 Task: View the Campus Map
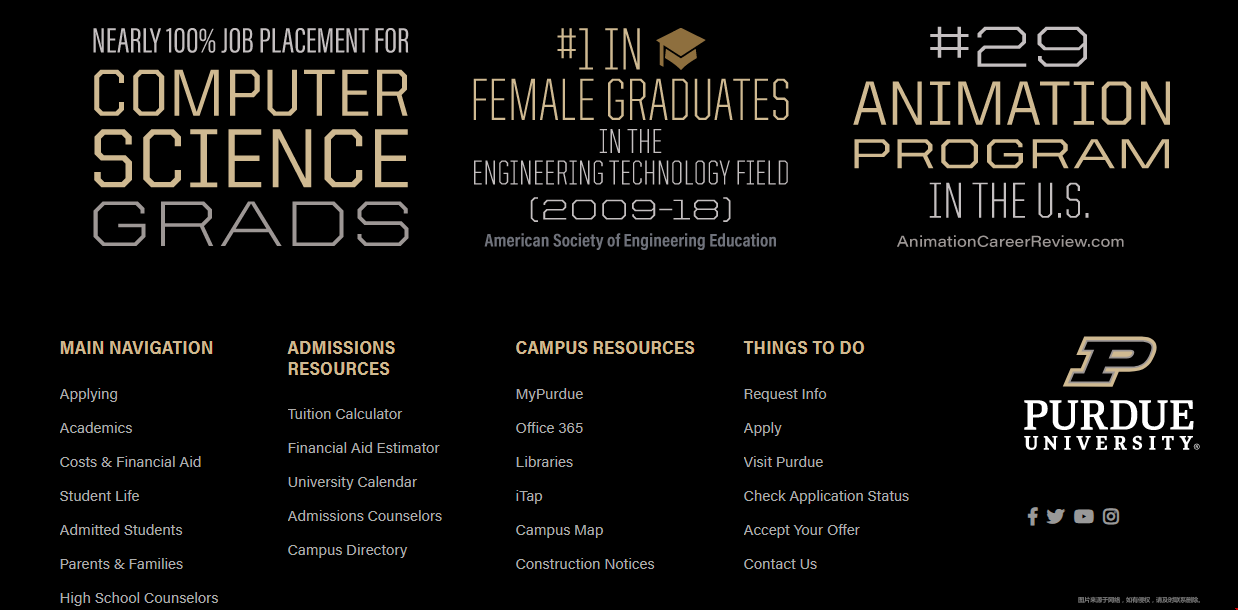(x=560, y=530)
